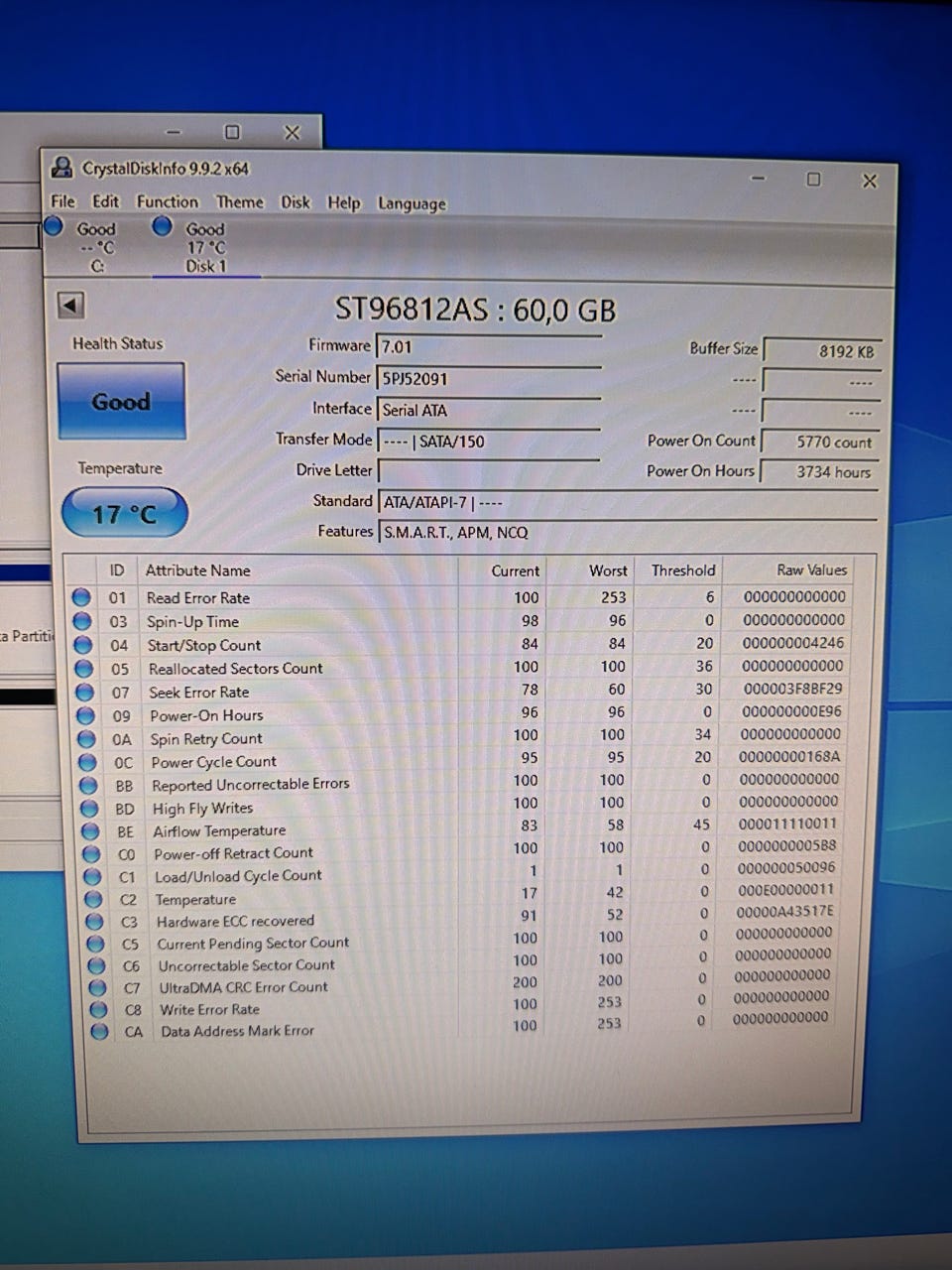Click the previous disk arrow button
Image resolution: width=952 pixels, height=1270 pixels.
pyautogui.click(x=70, y=305)
